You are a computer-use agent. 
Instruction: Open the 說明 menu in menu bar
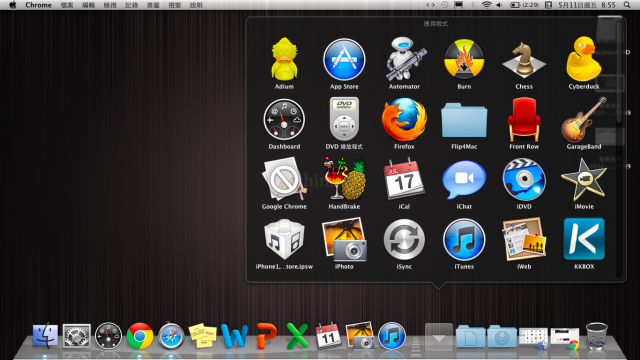click(x=196, y=5)
